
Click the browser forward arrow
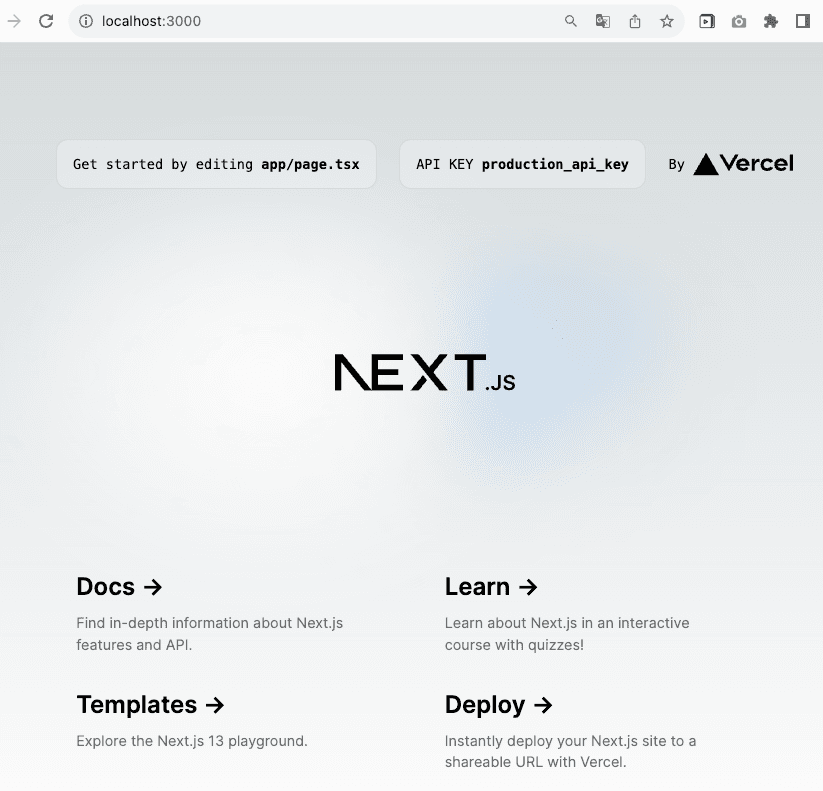[14, 21]
